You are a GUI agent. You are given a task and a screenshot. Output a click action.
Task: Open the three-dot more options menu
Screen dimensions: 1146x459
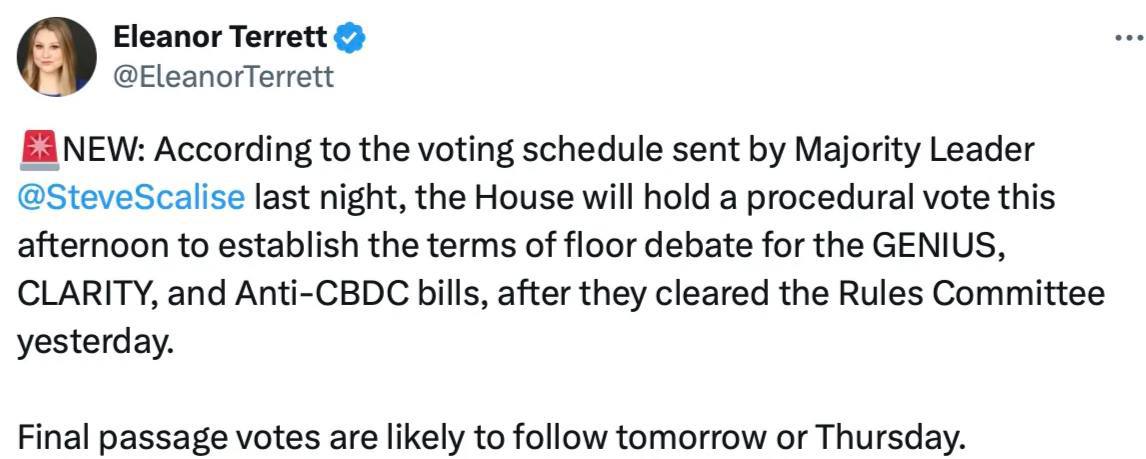(1130, 37)
